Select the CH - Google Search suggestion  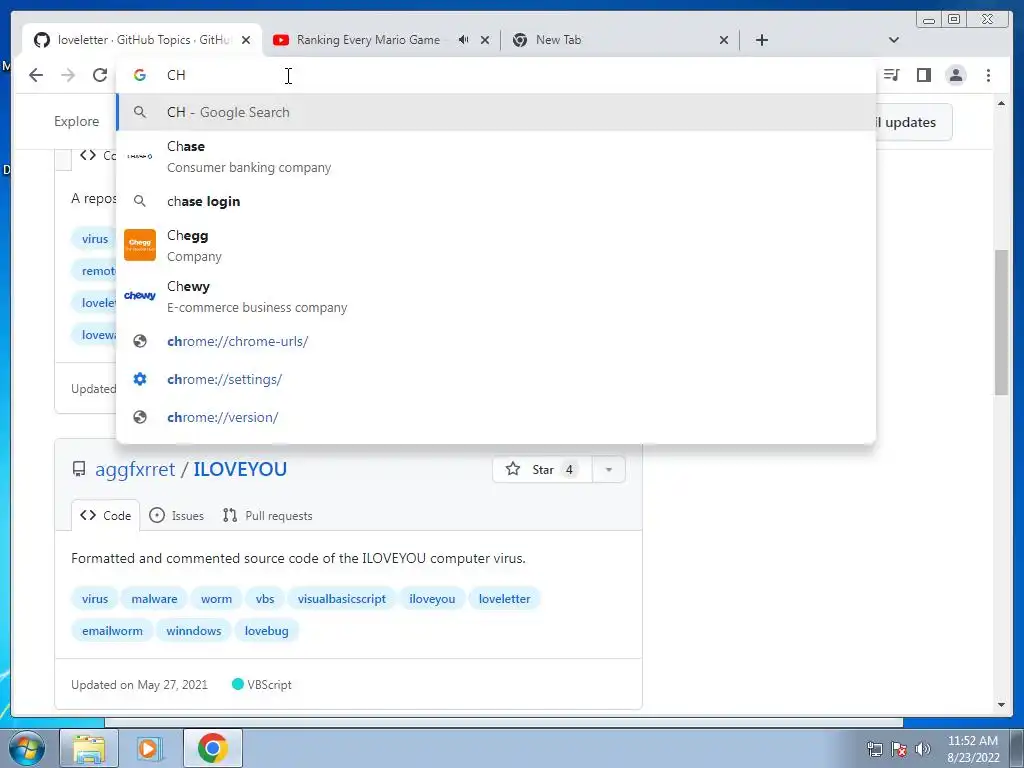(x=496, y=112)
